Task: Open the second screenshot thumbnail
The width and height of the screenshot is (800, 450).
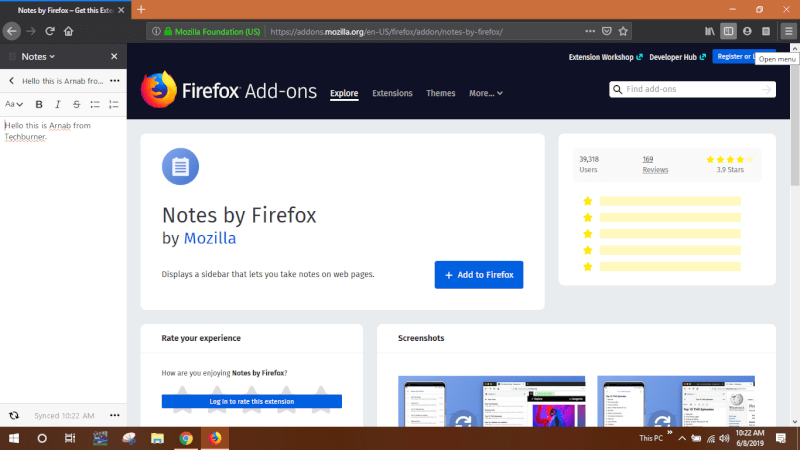Action: click(676, 402)
